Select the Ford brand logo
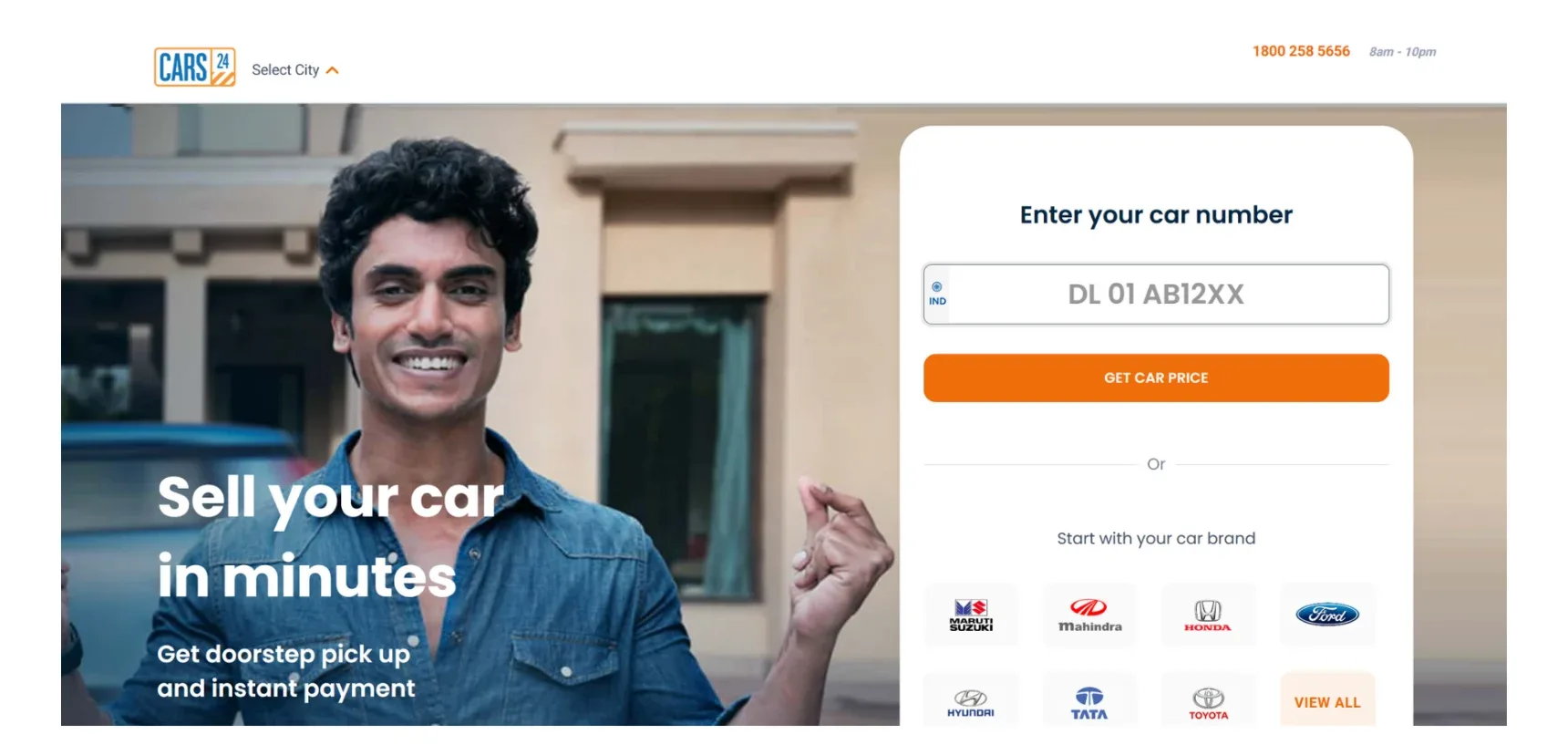The image size is (1568, 755). tap(1327, 615)
